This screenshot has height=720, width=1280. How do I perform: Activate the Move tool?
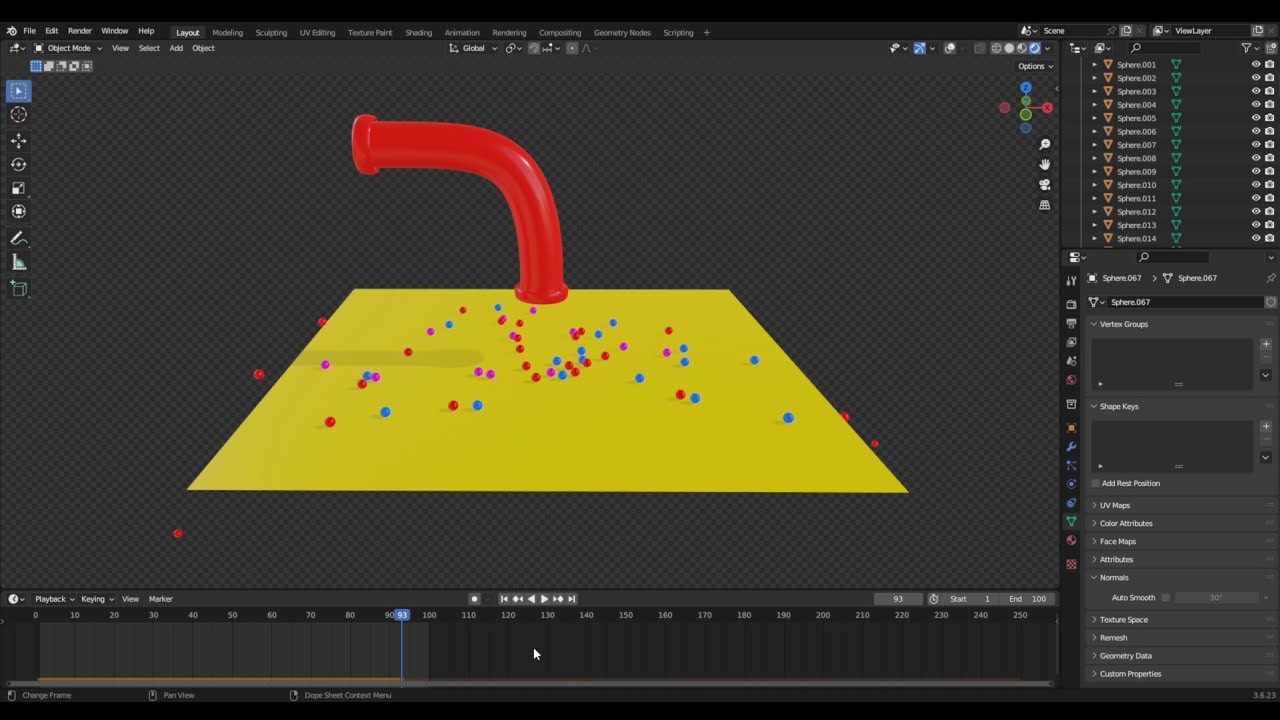(19, 141)
